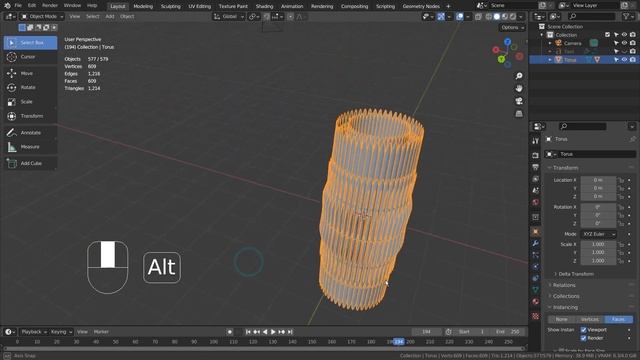This screenshot has height=360, width=640.
Task: Open the File menu
Action: 18,6
